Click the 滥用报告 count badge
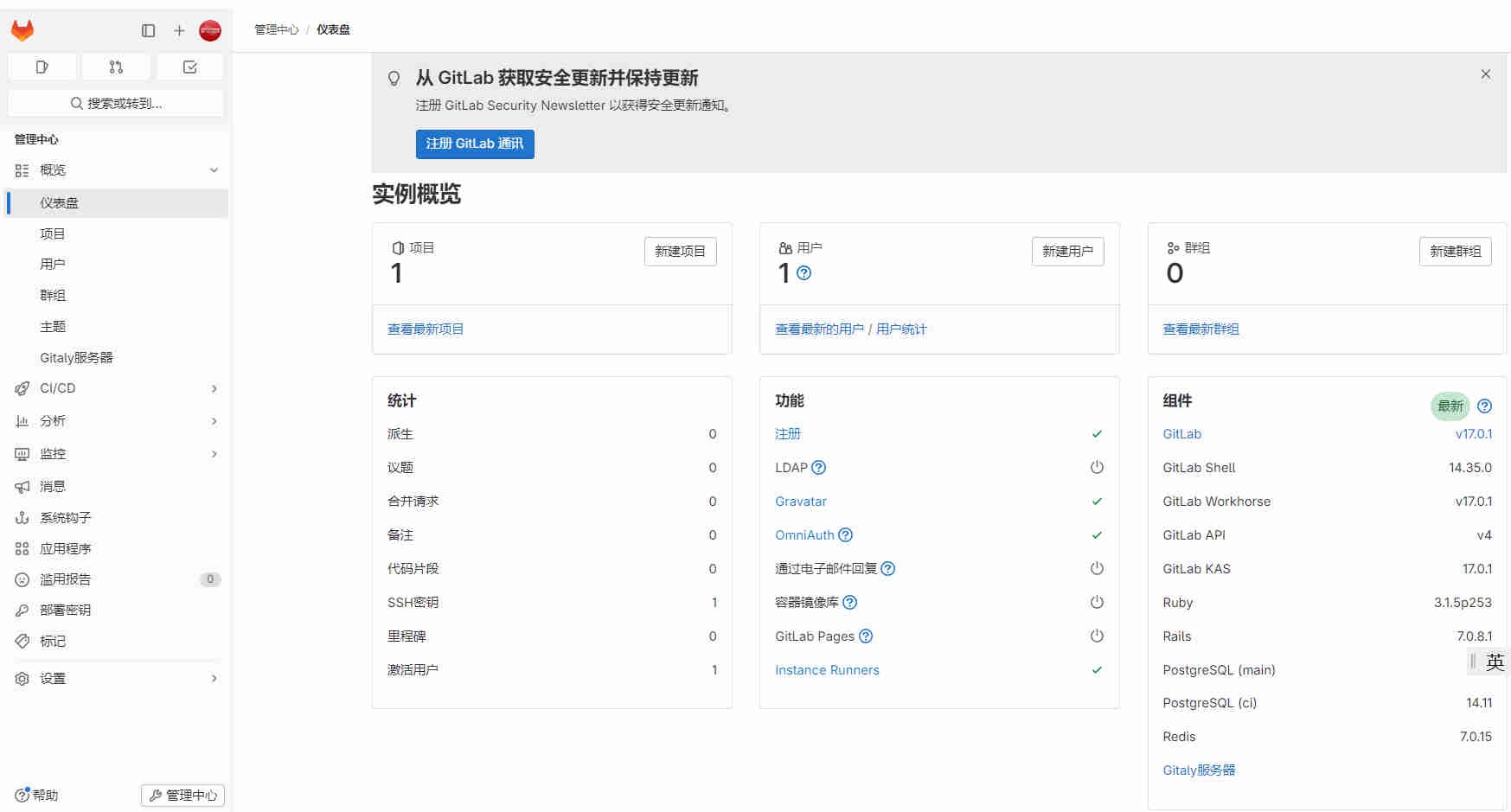 (210, 579)
